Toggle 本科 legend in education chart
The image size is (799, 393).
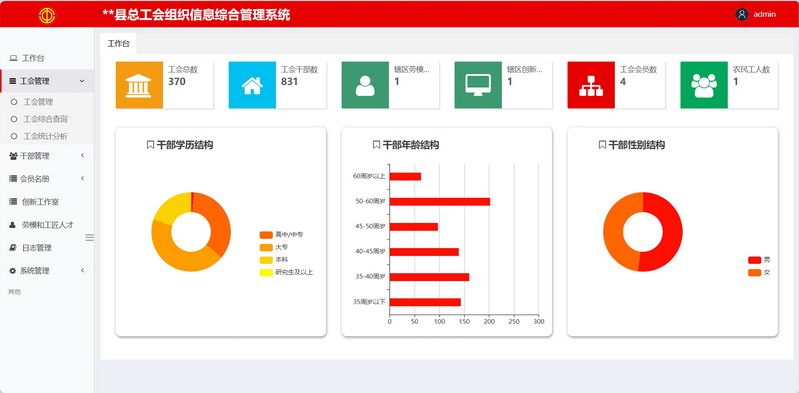274,260
